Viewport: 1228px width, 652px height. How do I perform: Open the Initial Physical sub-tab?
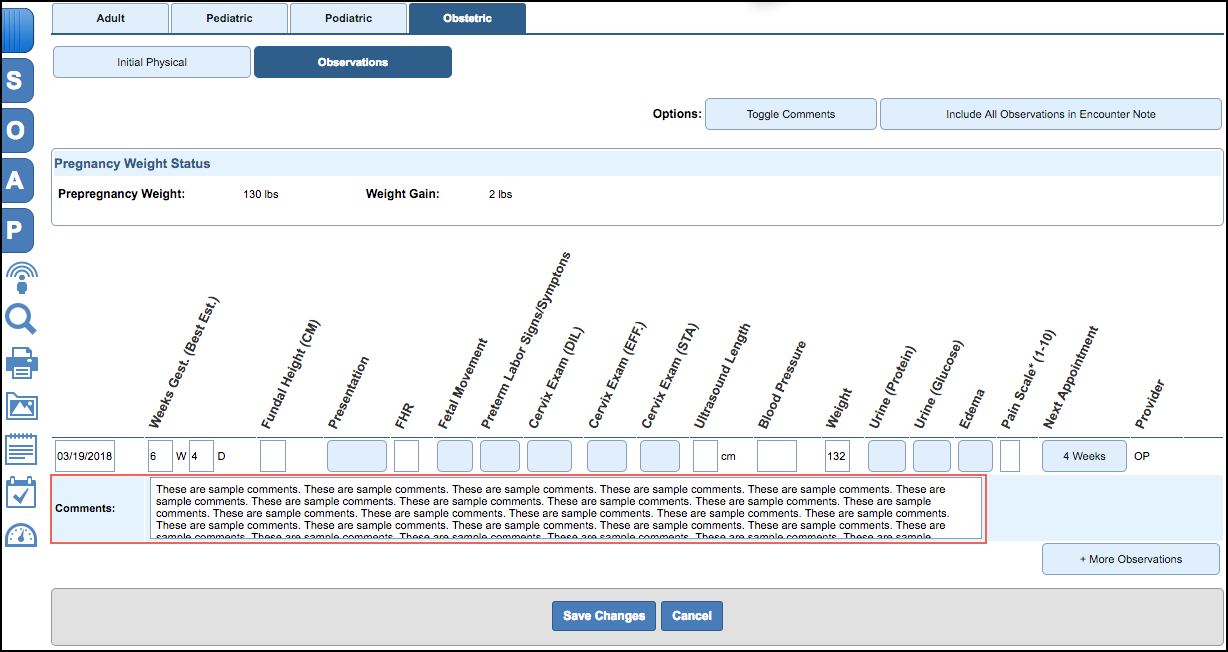click(x=152, y=62)
